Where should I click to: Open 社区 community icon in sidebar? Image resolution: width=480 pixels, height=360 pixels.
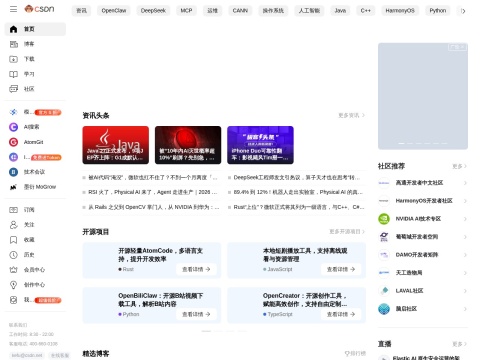[x=13, y=89]
